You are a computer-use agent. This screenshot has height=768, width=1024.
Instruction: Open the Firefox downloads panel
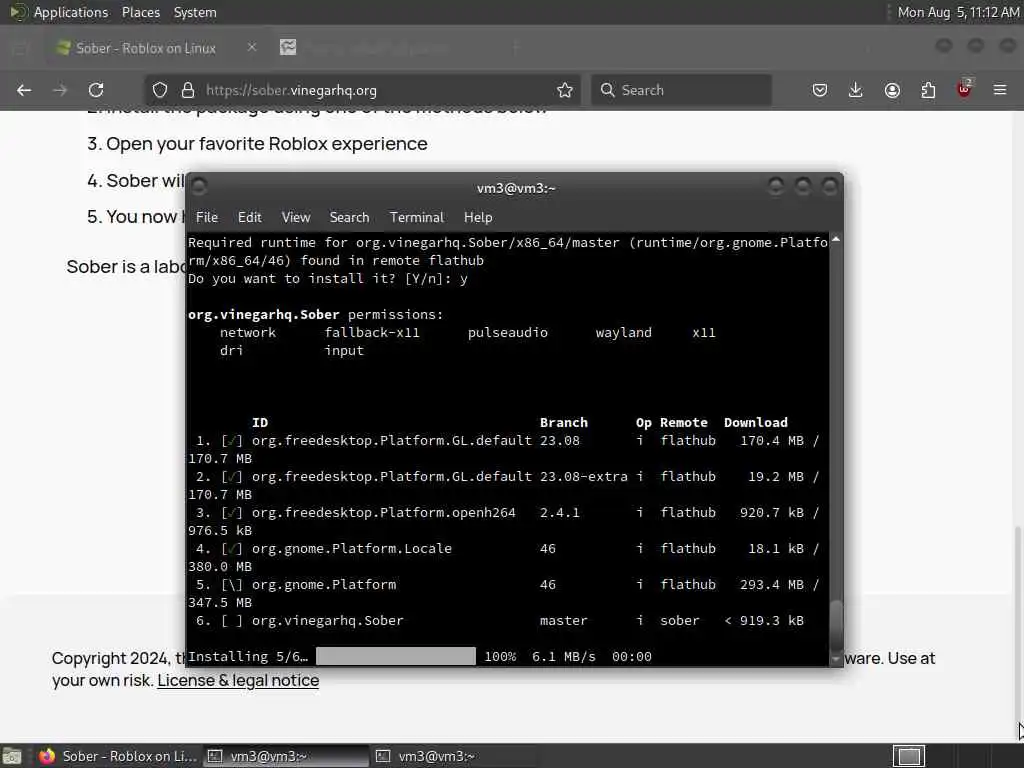(x=856, y=90)
